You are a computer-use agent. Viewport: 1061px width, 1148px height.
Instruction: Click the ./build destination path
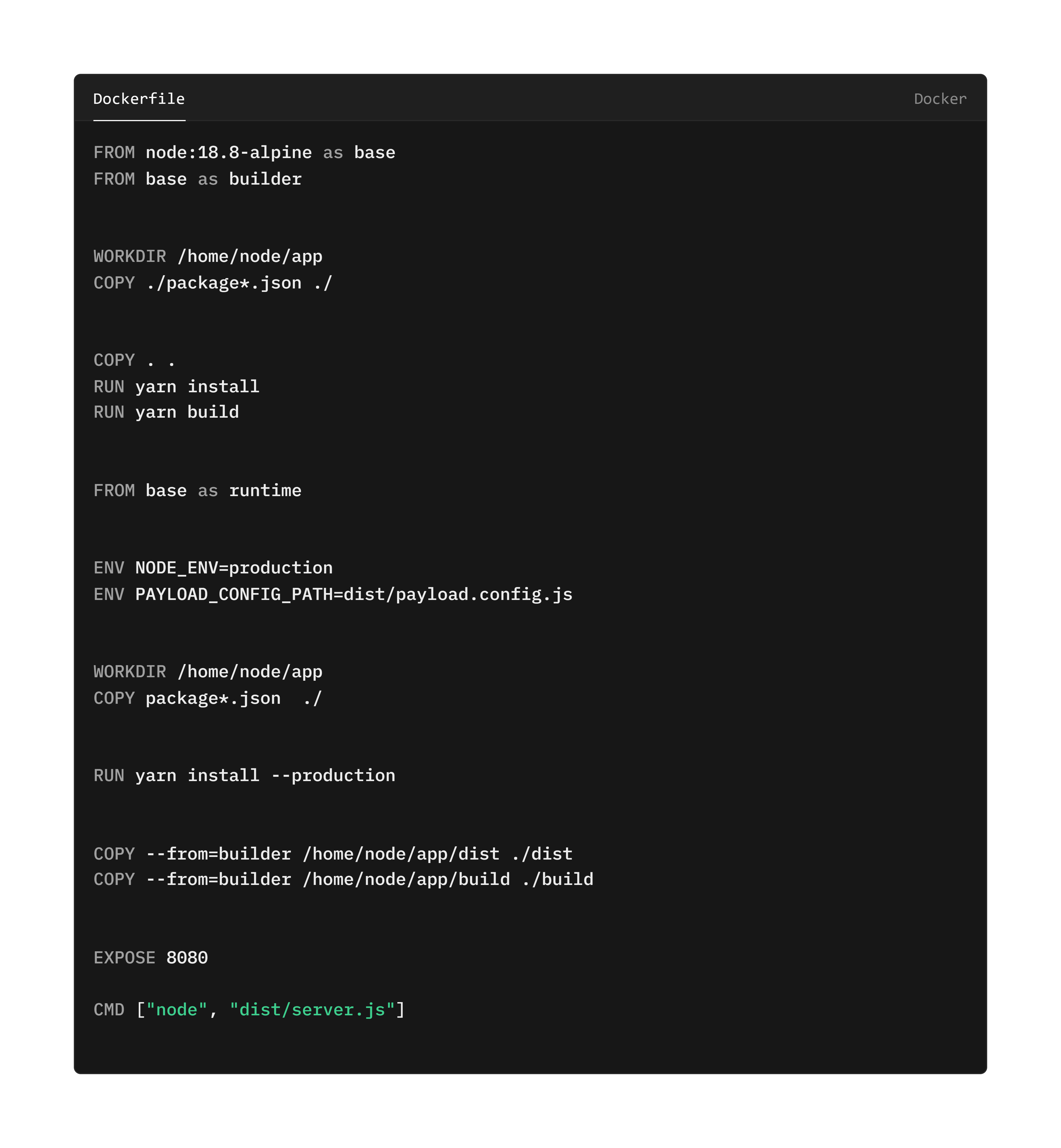[x=557, y=879]
